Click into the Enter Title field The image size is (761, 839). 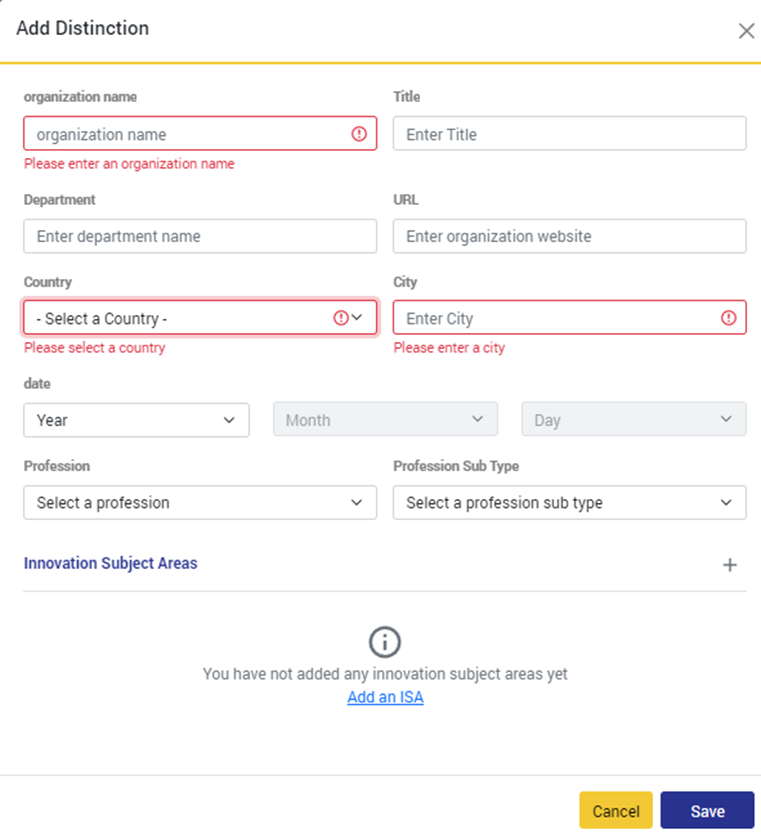(569, 134)
